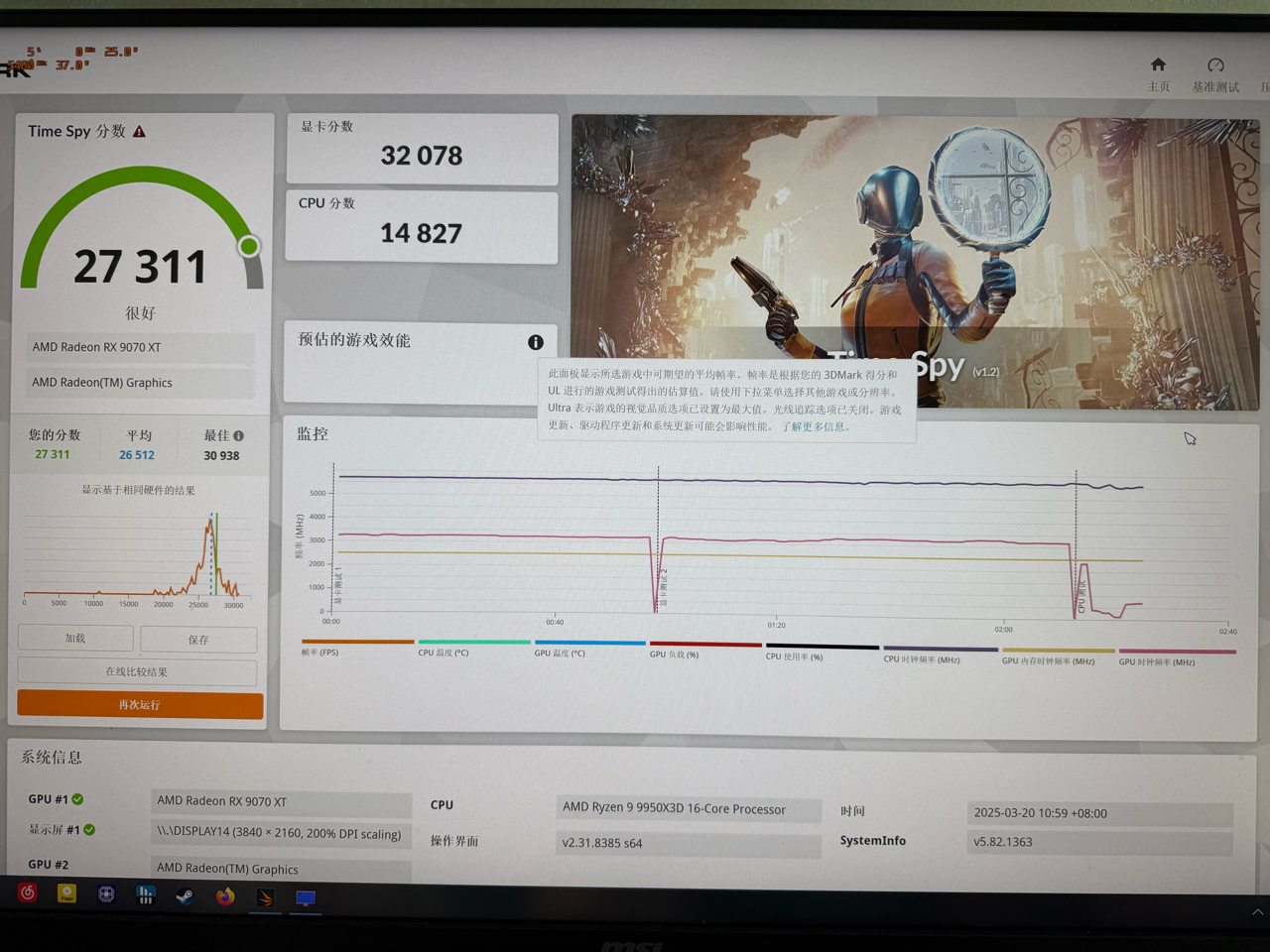Expand the AMD Radeon(TM) Graphics entry below the score
Viewport: 1270px width, 952px height.
pos(140,383)
